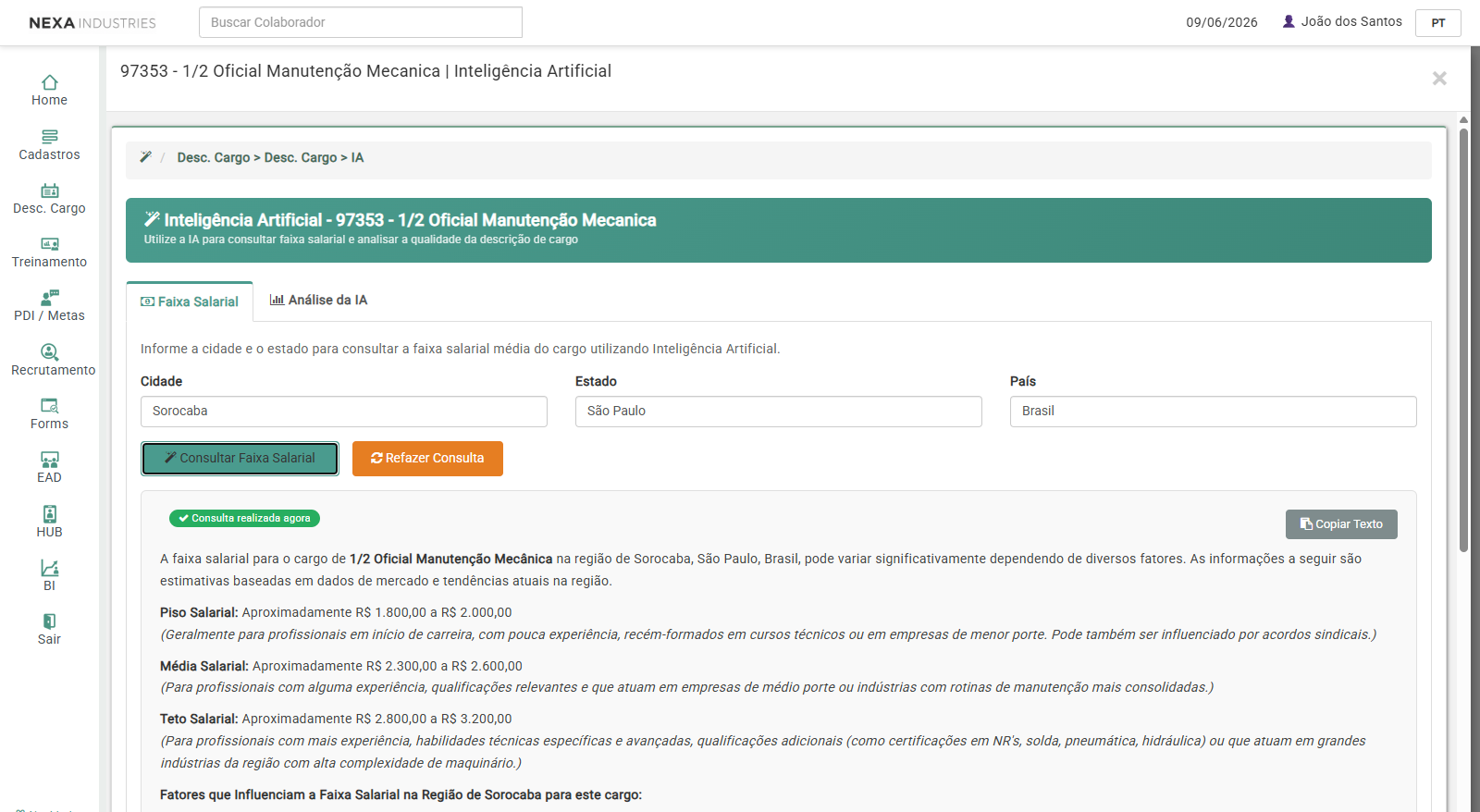
Task: Click the 'Inteligência Artificial - 97353' banner heading
Action: click(x=401, y=220)
